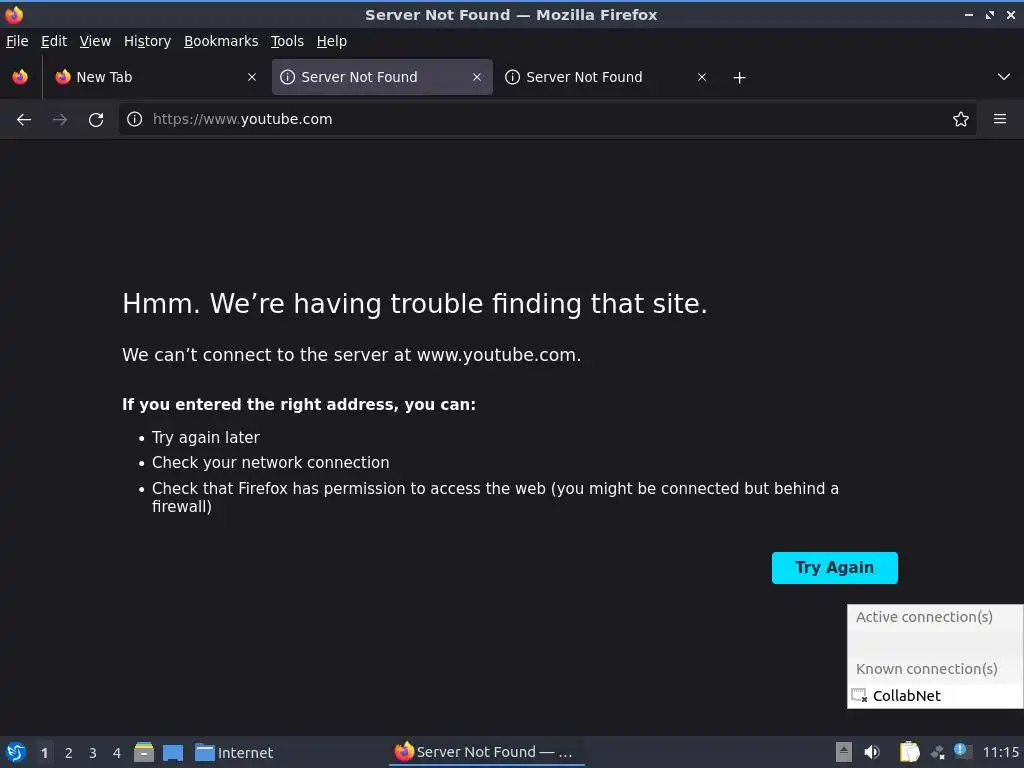Select Server Not Found Firefox taskbar button
The image size is (1024, 768).
[x=487, y=752]
